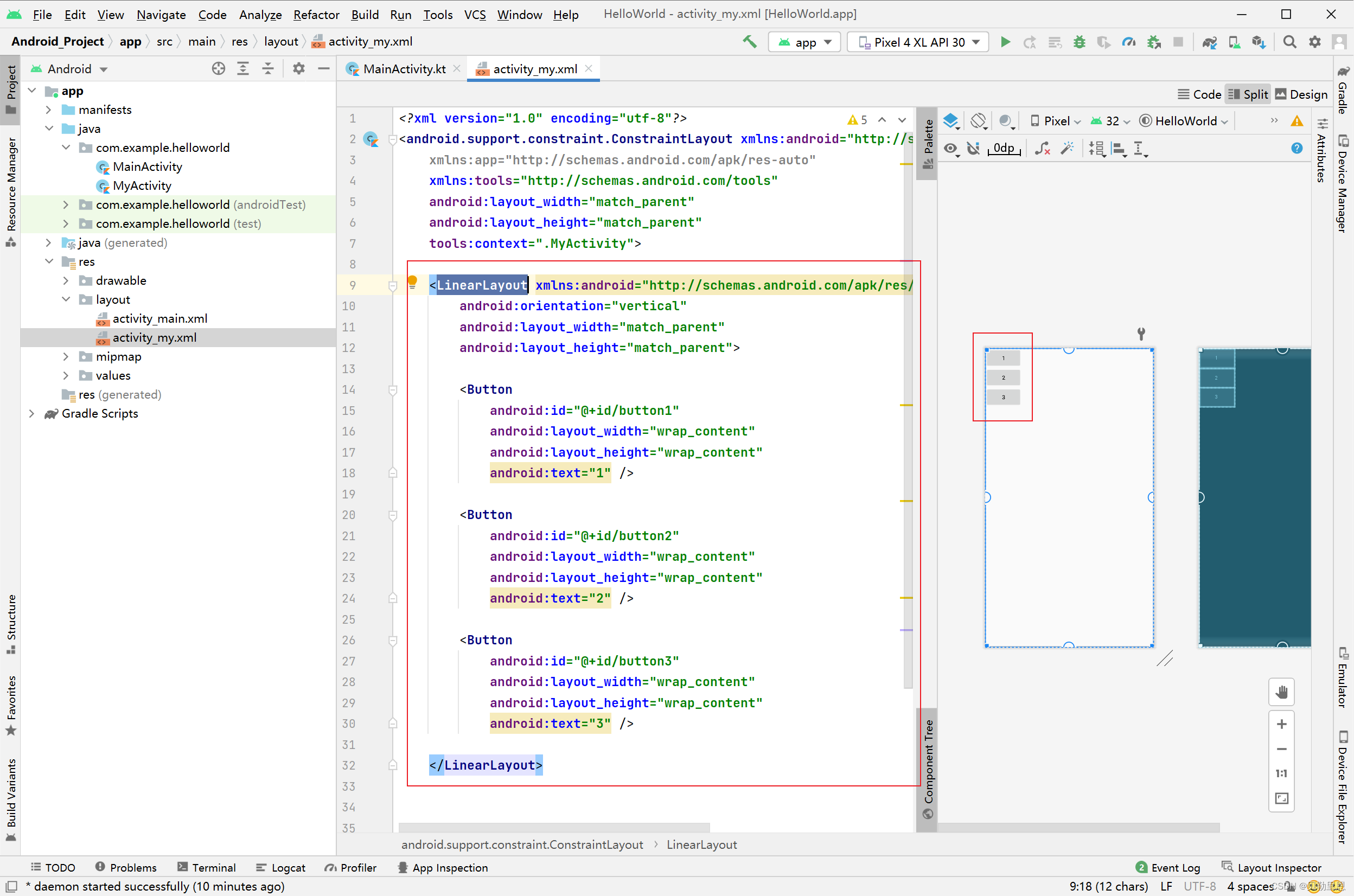This screenshot has width=1354, height=896.
Task: Expand Gradle Scripts tree node
Action: tap(32, 413)
